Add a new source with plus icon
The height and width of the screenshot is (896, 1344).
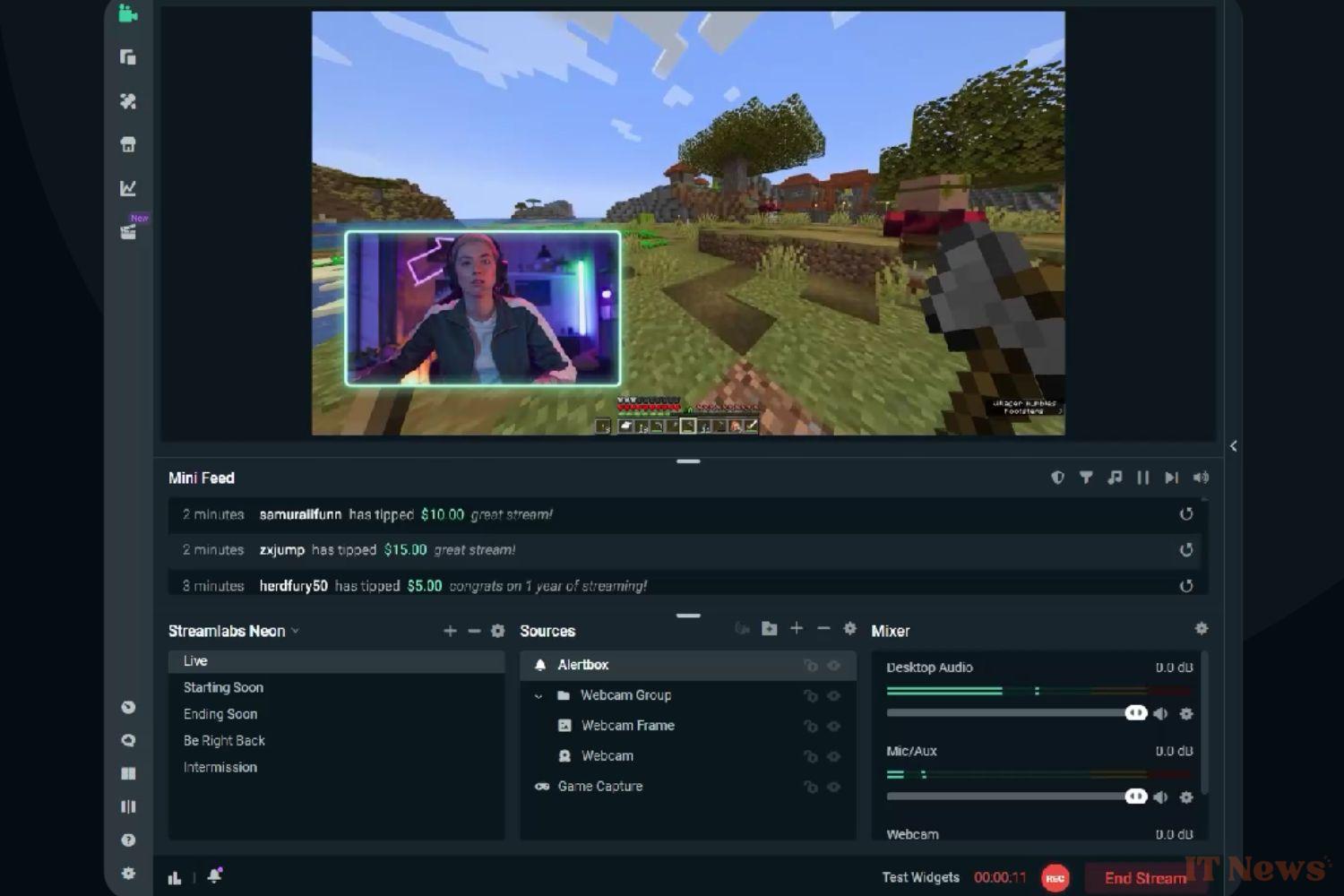coord(797,629)
